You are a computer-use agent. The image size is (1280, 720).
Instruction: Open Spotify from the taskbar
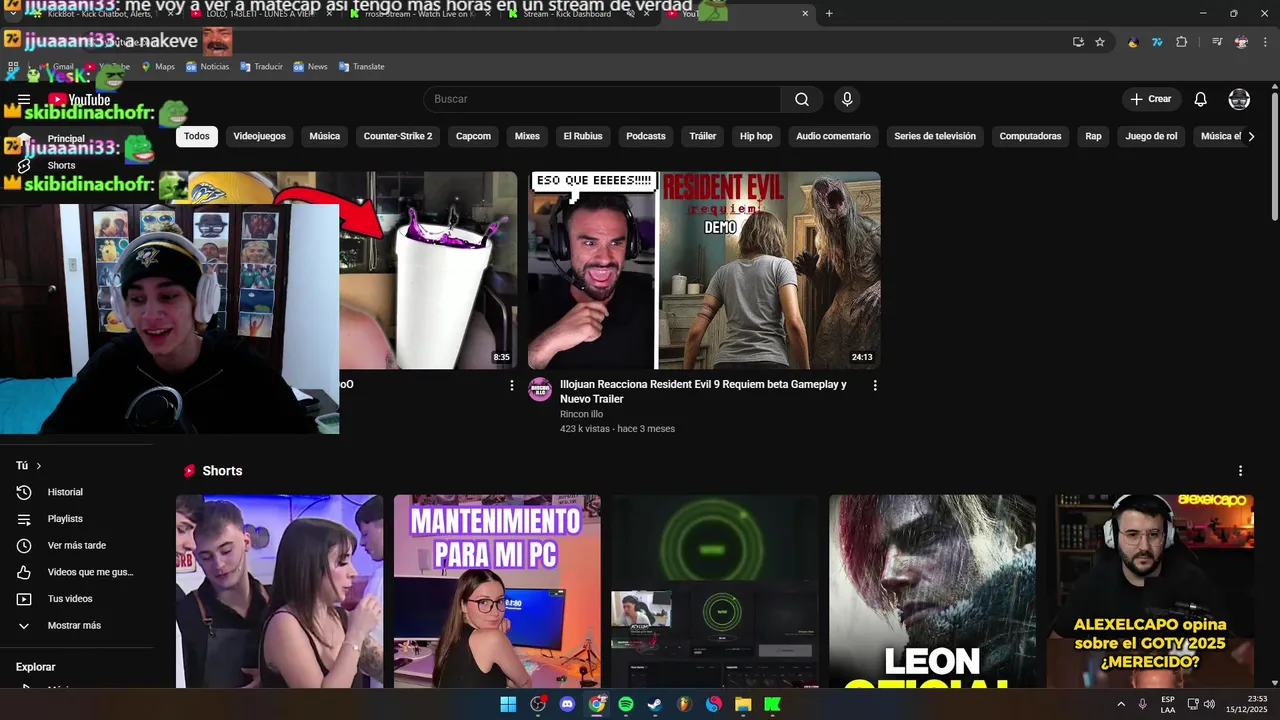[626, 704]
